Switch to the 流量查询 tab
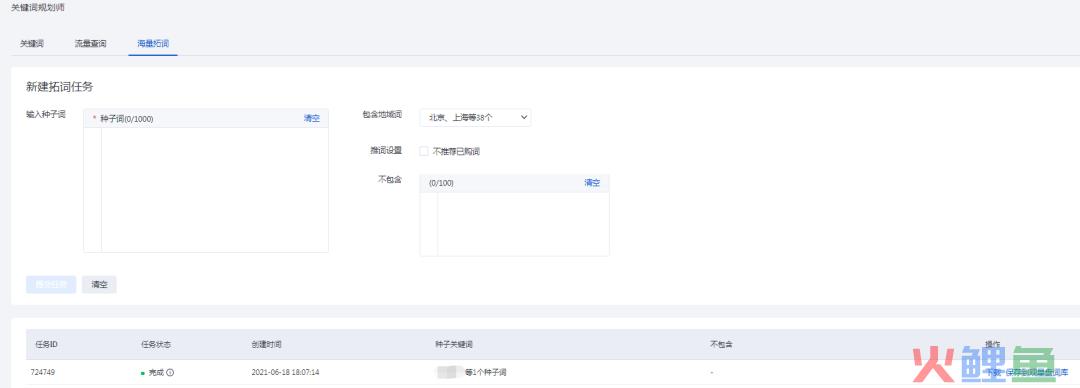The width and height of the screenshot is (1080, 388). [91, 43]
